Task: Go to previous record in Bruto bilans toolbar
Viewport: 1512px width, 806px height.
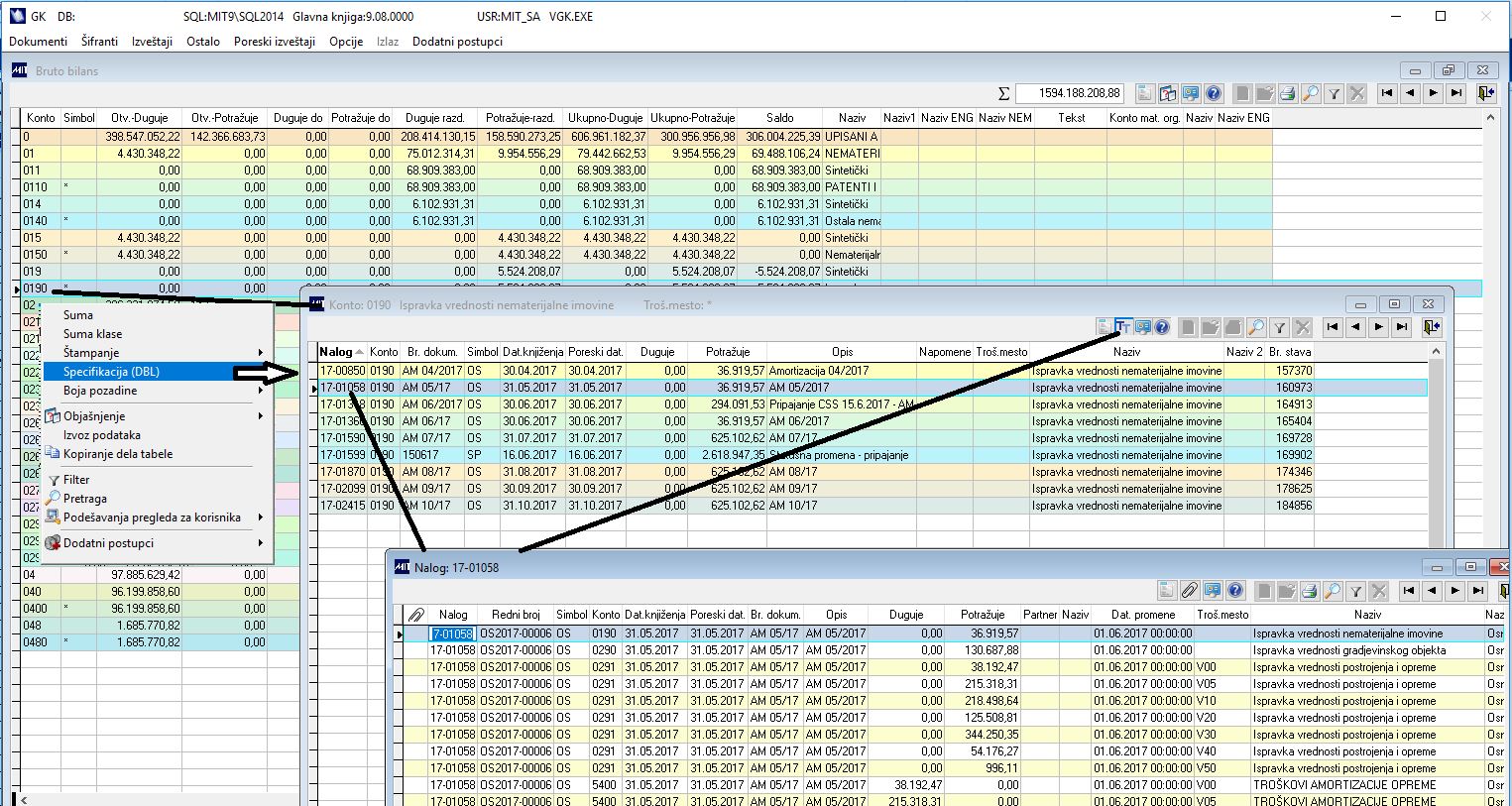Action: pyautogui.click(x=1410, y=93)
